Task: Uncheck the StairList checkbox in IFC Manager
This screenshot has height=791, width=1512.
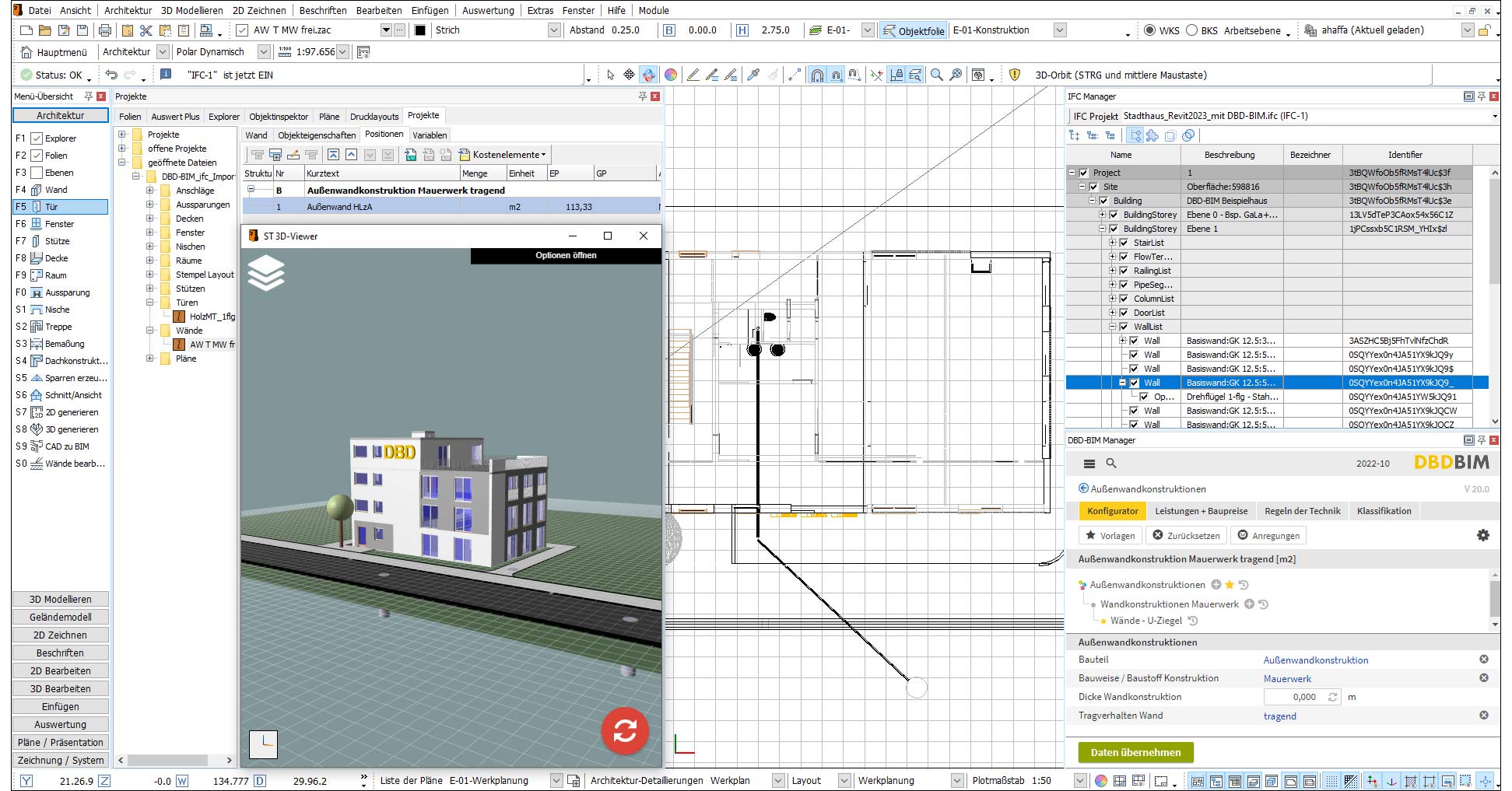Action: tap(1123, 243)
